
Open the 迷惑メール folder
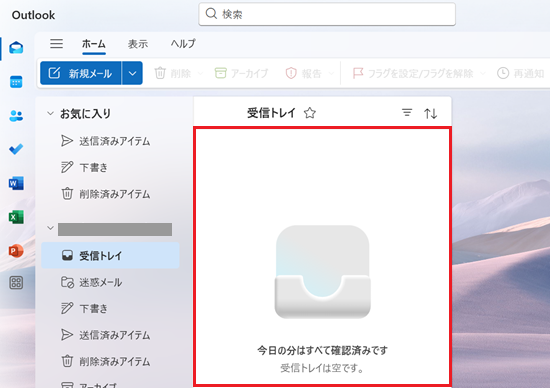(110, 282)
